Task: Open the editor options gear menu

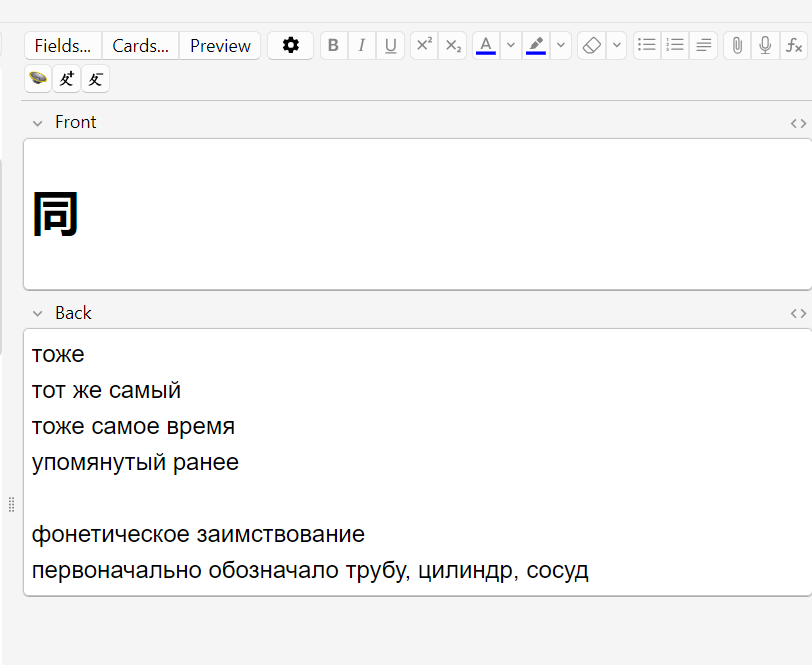Action: pos(291,46)
